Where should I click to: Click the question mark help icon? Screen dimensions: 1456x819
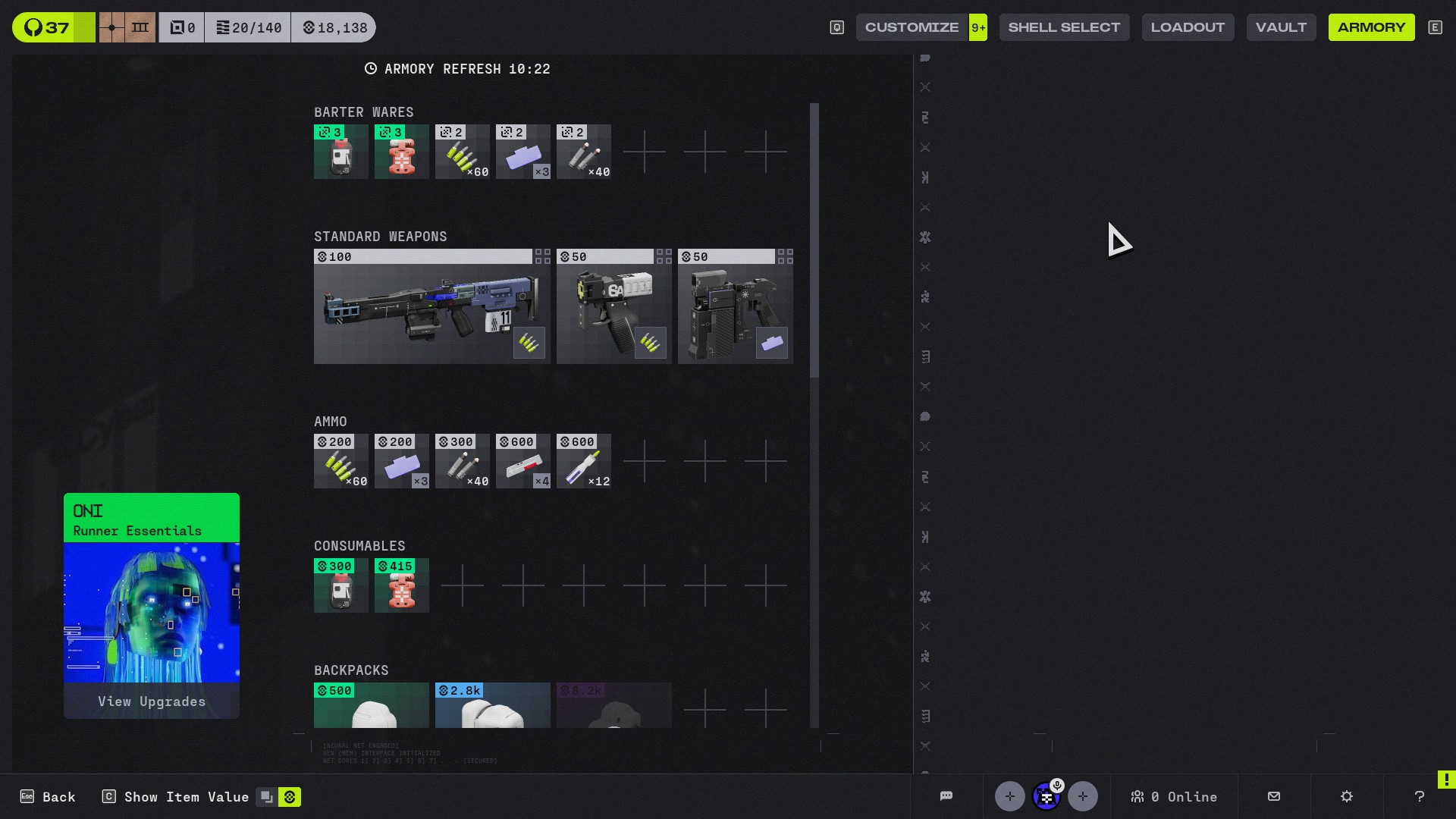click(x=1420, y=796)
